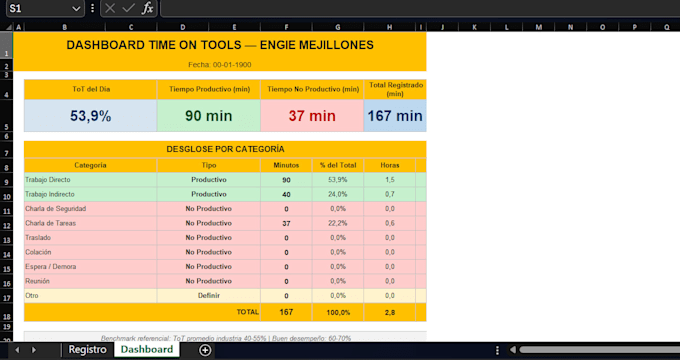The height and width of the screenshot is (360, 680).
Task: Select row 5 header
Action: 7,115
